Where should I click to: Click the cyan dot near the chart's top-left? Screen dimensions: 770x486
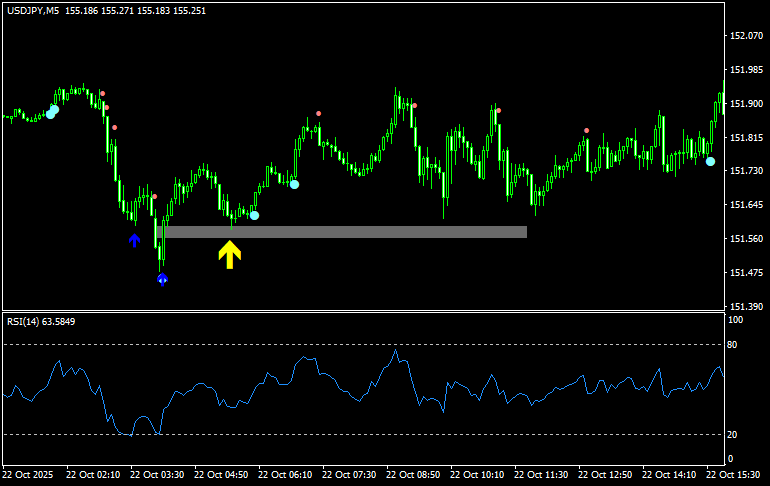point(52,112)
